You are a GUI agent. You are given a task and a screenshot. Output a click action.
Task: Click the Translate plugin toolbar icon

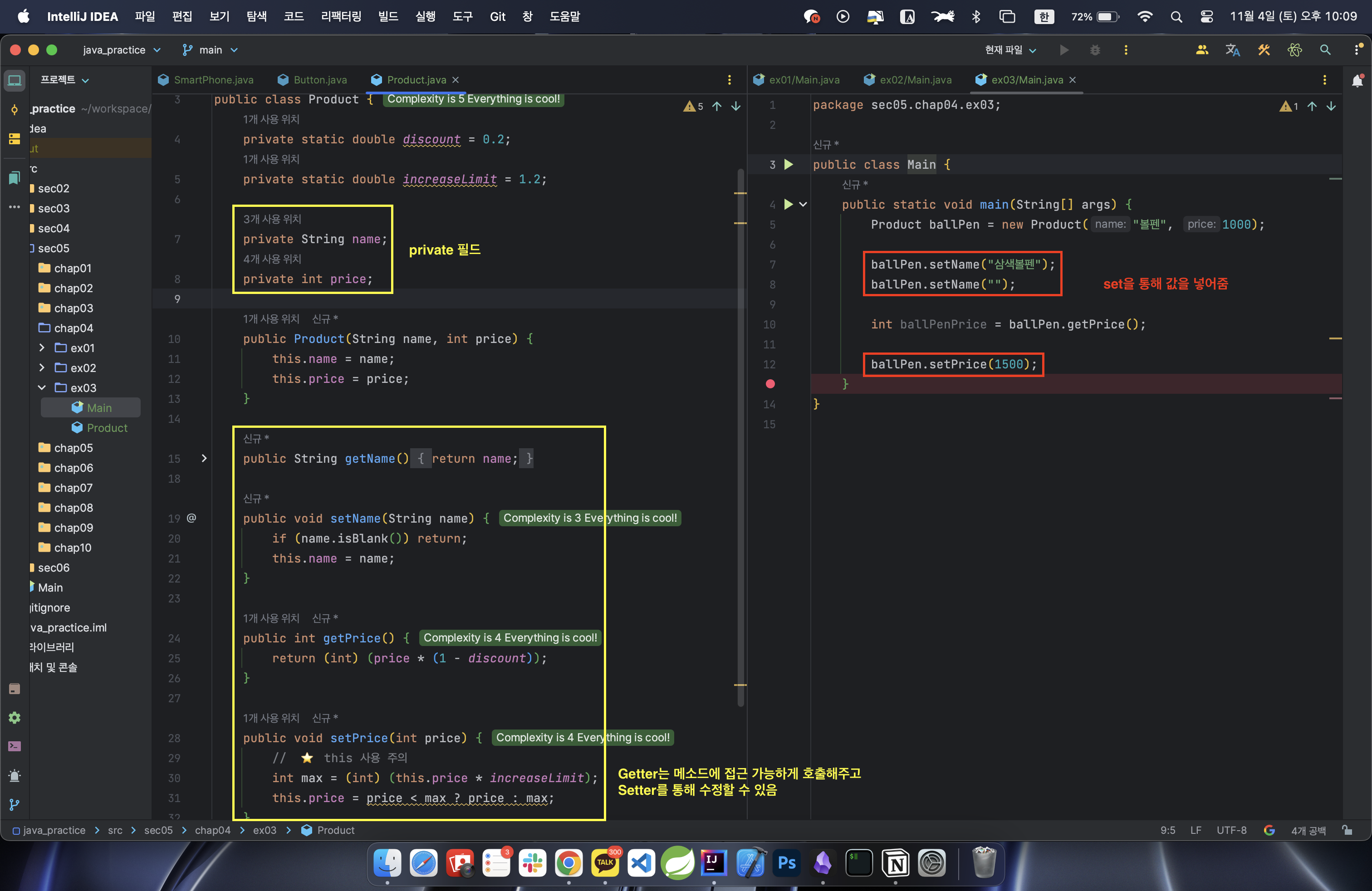click(x=1233, y=50)
